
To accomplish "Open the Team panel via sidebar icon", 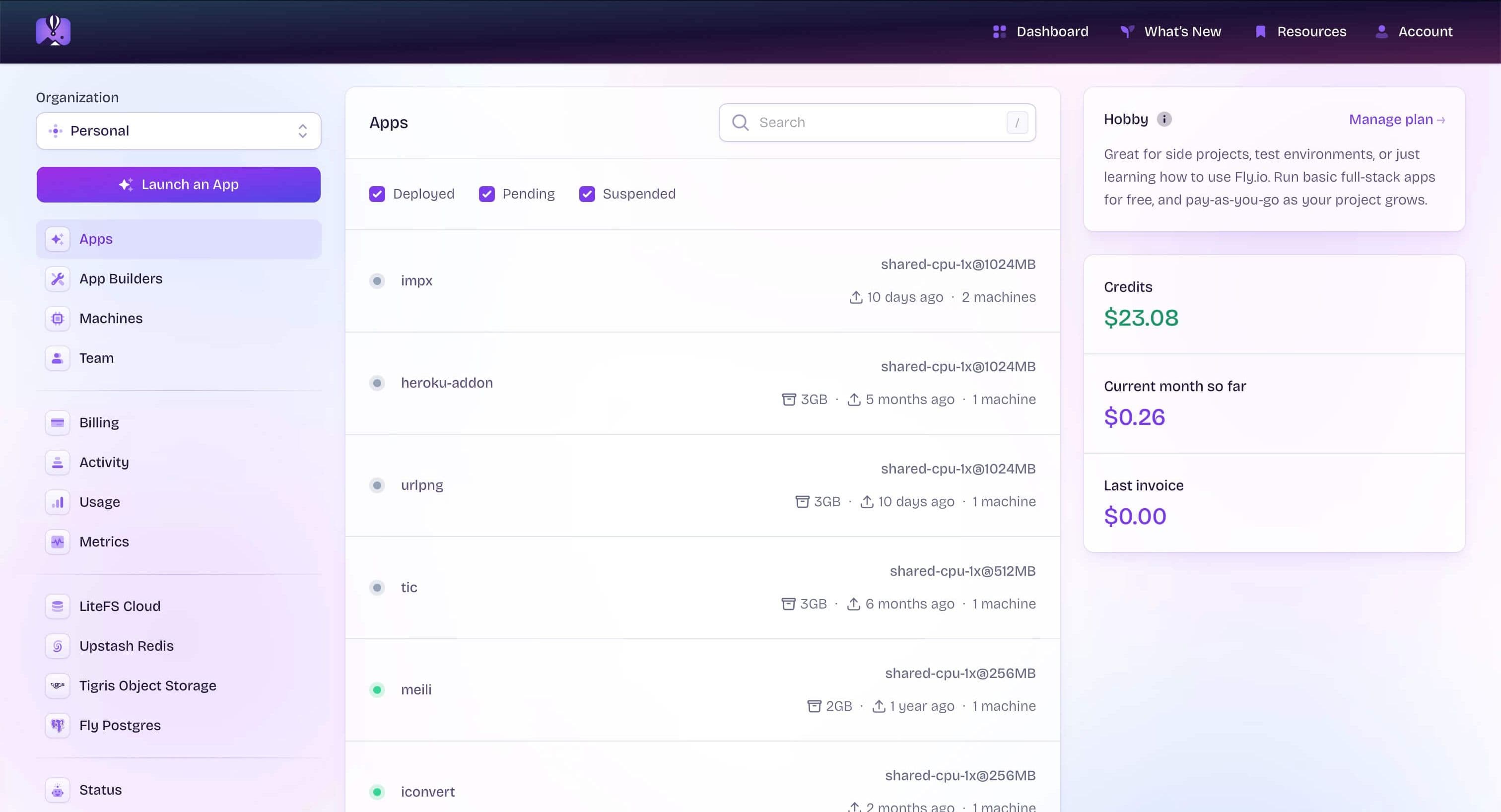I will click(x=57, y=358).
